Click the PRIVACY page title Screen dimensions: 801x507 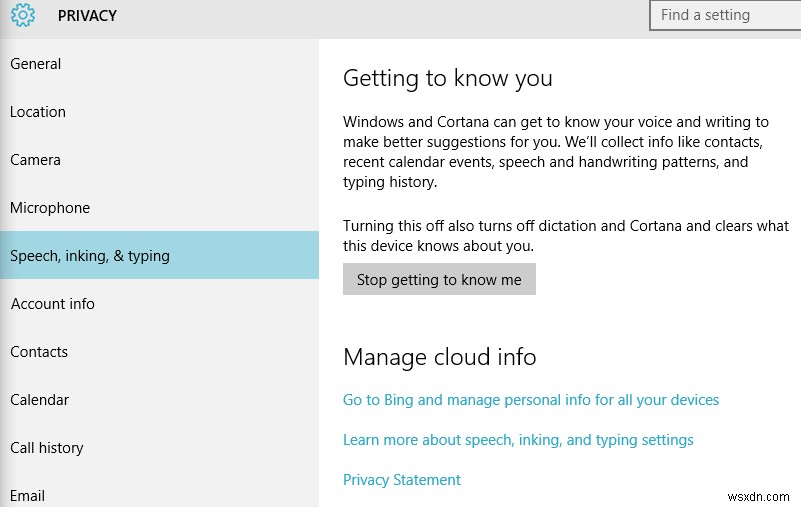[87, 16]
